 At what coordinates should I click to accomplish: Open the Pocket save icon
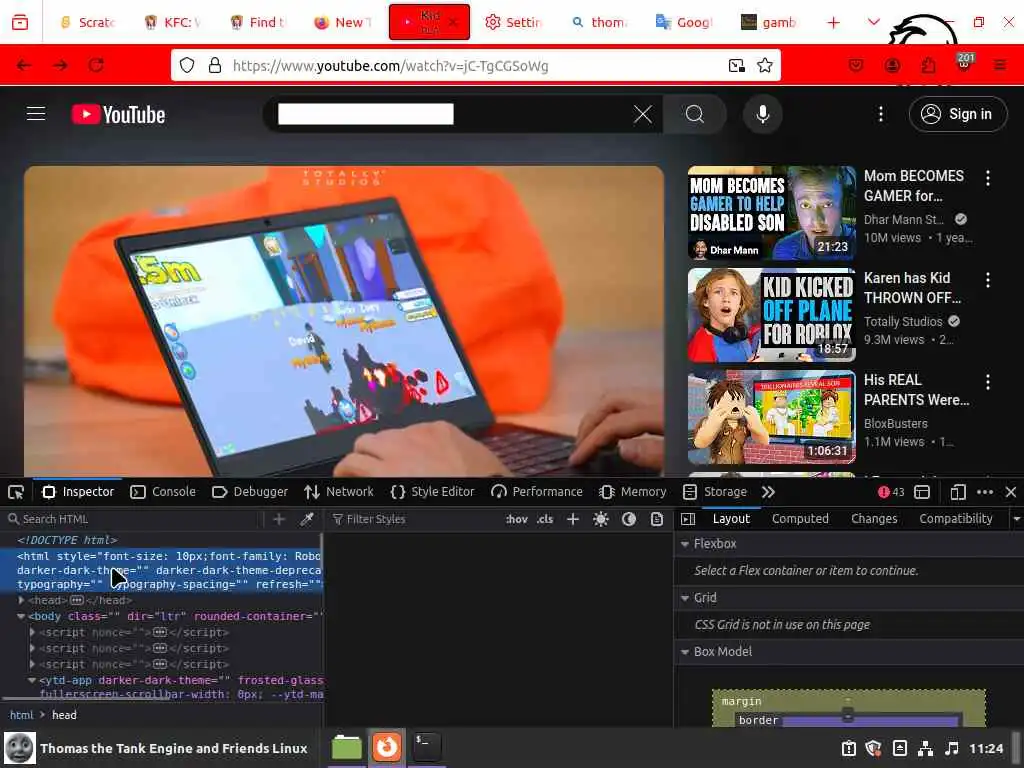[856, 65]
